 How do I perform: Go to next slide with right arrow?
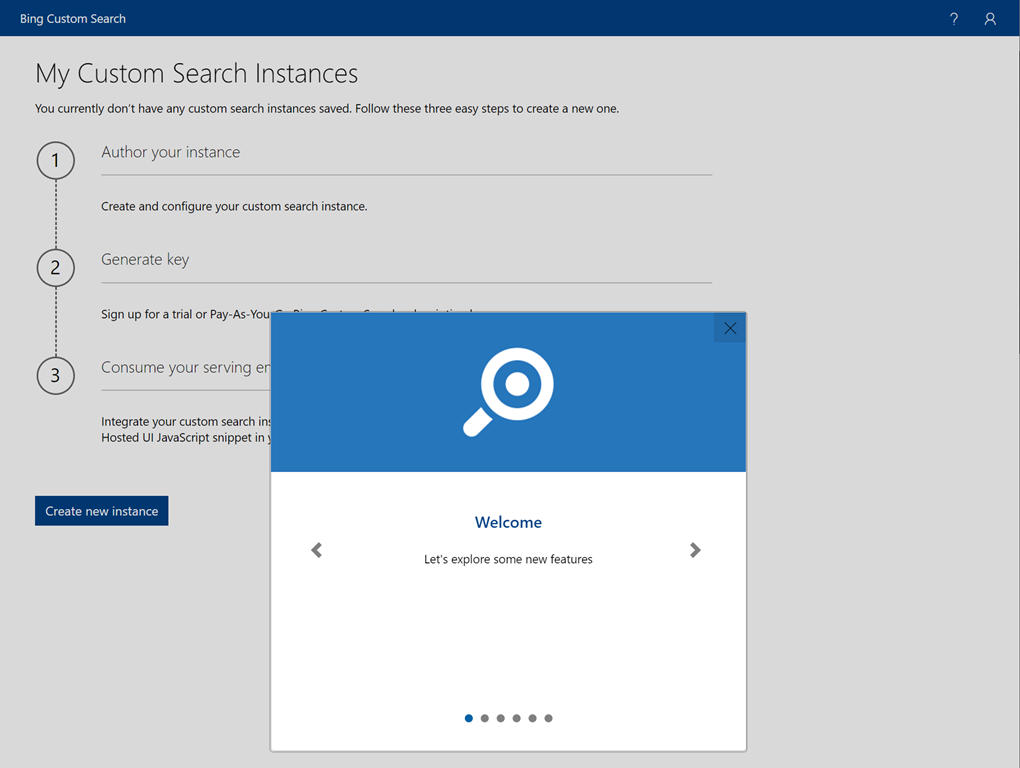click(x=695, y=550)
